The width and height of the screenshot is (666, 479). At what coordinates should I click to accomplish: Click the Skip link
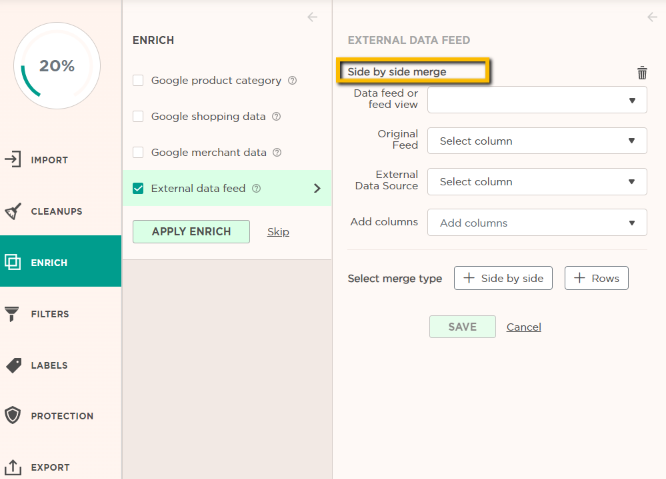coord(278,232)
